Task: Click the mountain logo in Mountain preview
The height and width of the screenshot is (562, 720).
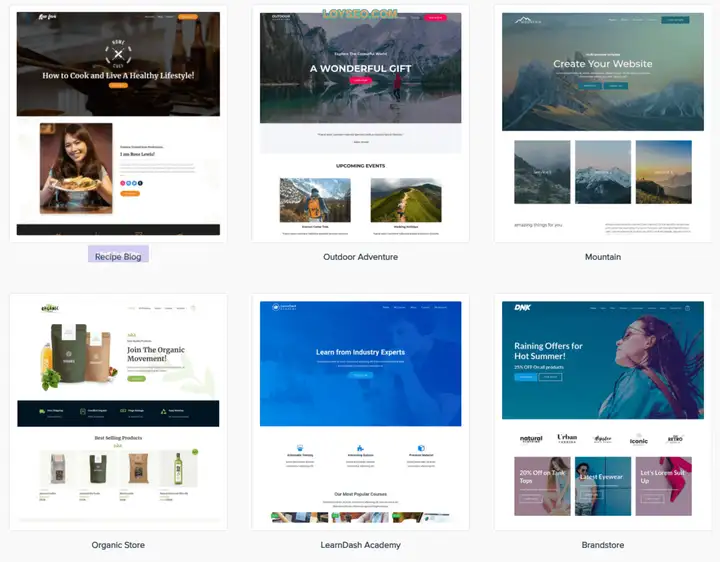Action: [528, 20]
